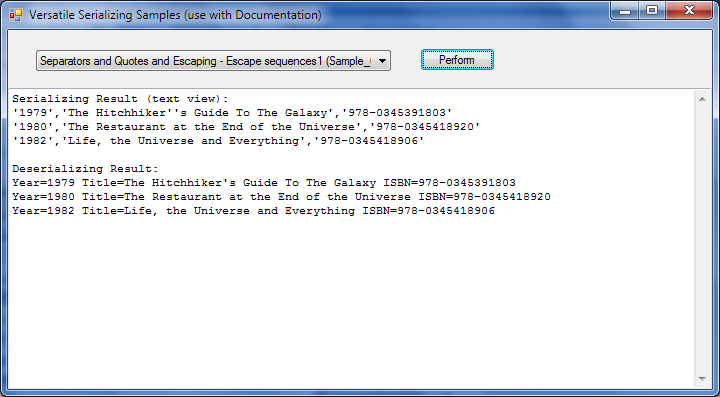720x397 pixels.
Task: Click the Perform button
Action: [x=457, y=60]
